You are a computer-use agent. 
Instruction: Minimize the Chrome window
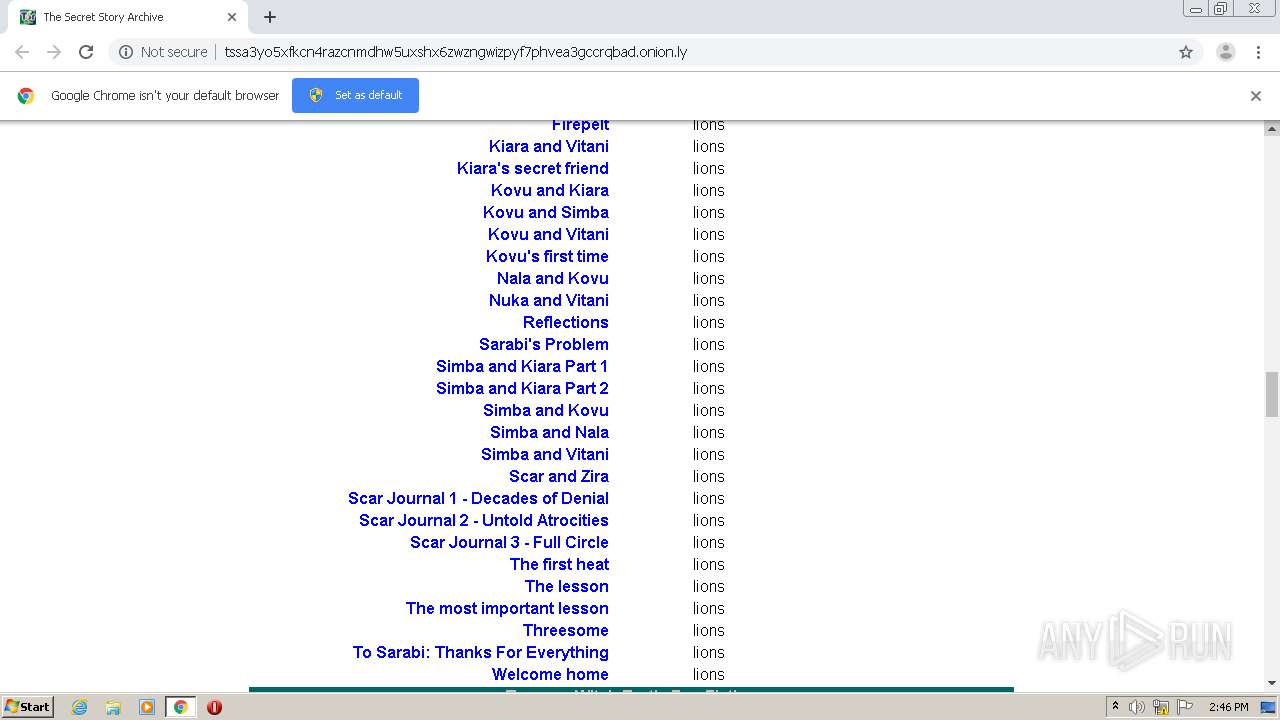click(1196, 8)
